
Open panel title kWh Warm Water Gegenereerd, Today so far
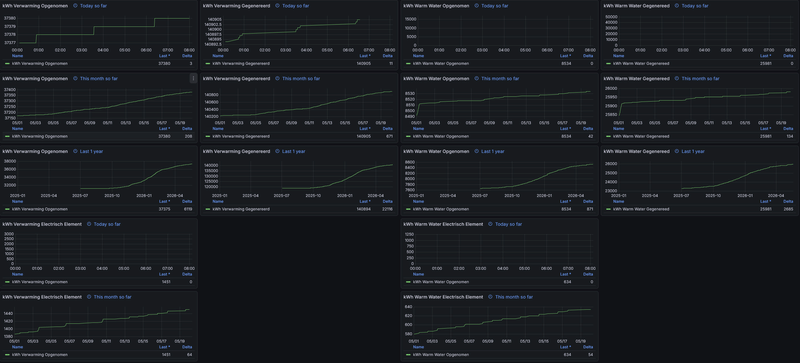(x=636, y=6)
